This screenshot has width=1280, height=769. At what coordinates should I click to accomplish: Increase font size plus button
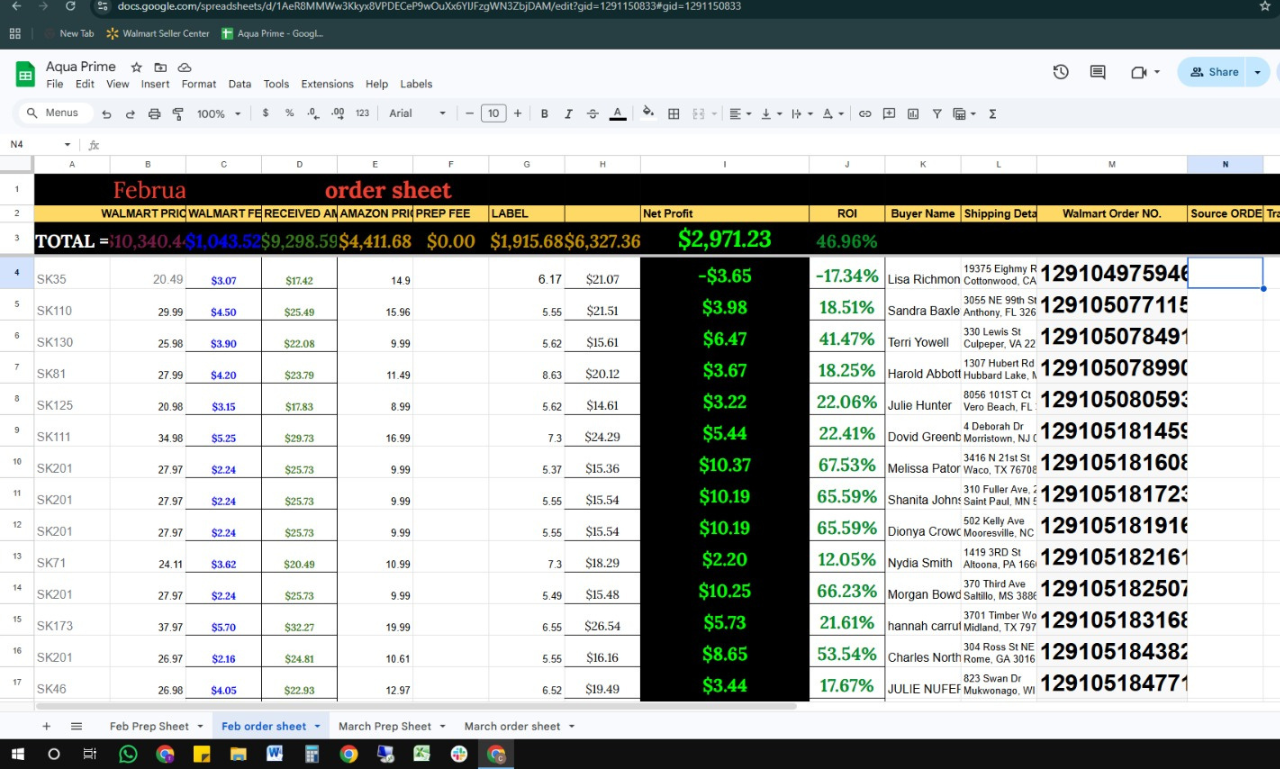pyautogui.click(x=517, y=114)
